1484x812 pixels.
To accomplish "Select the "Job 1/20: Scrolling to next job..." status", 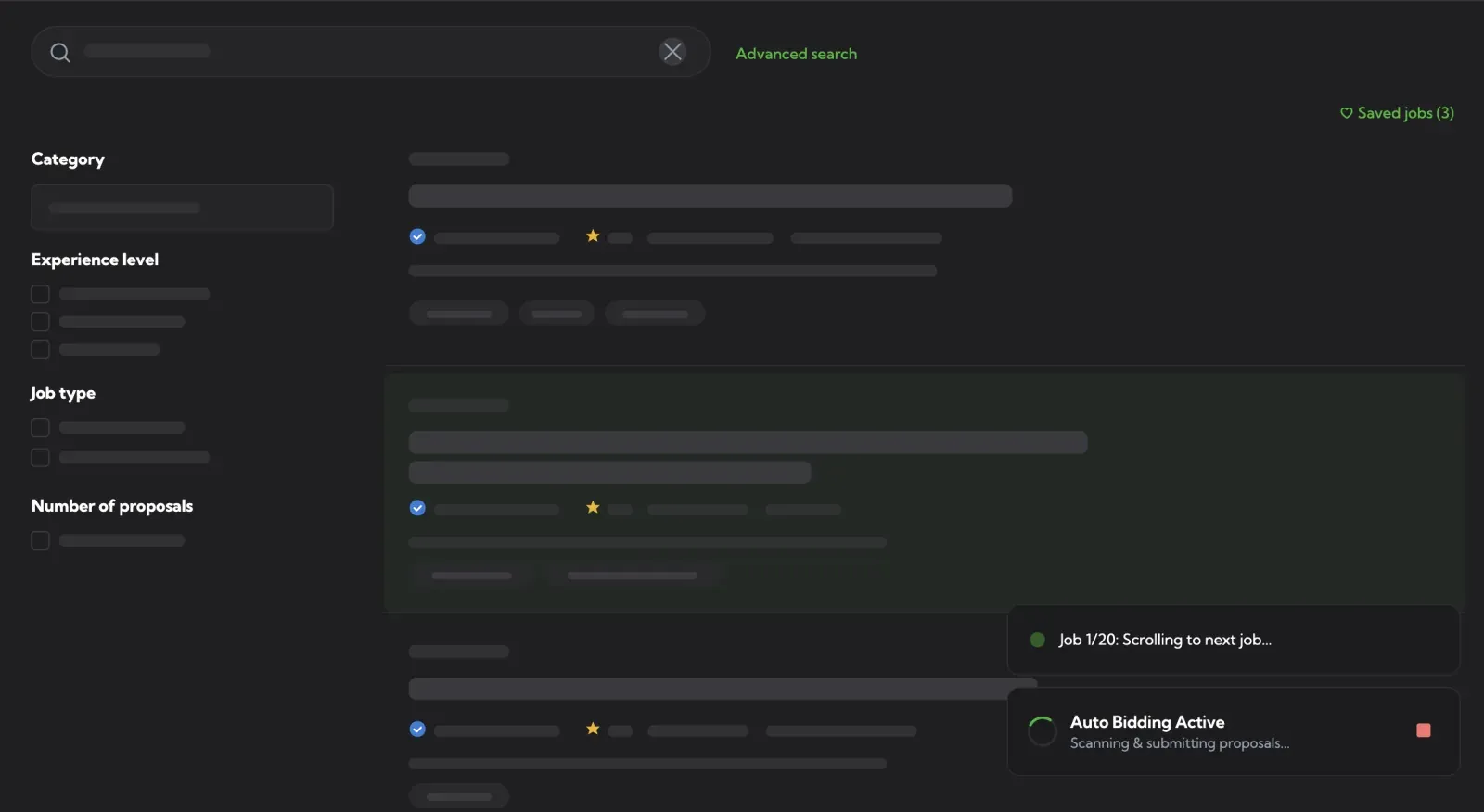I will click(1165, 640).
